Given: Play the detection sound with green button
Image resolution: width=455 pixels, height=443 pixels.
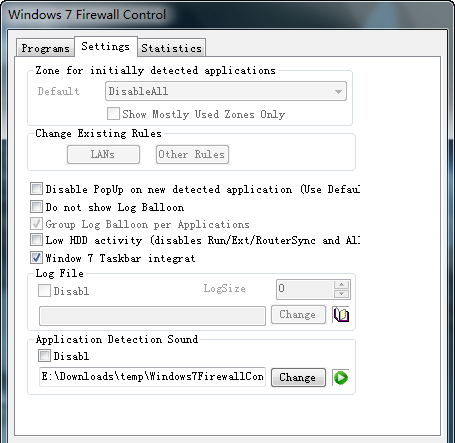Looking at the screenshot, I should click(341, 377).
